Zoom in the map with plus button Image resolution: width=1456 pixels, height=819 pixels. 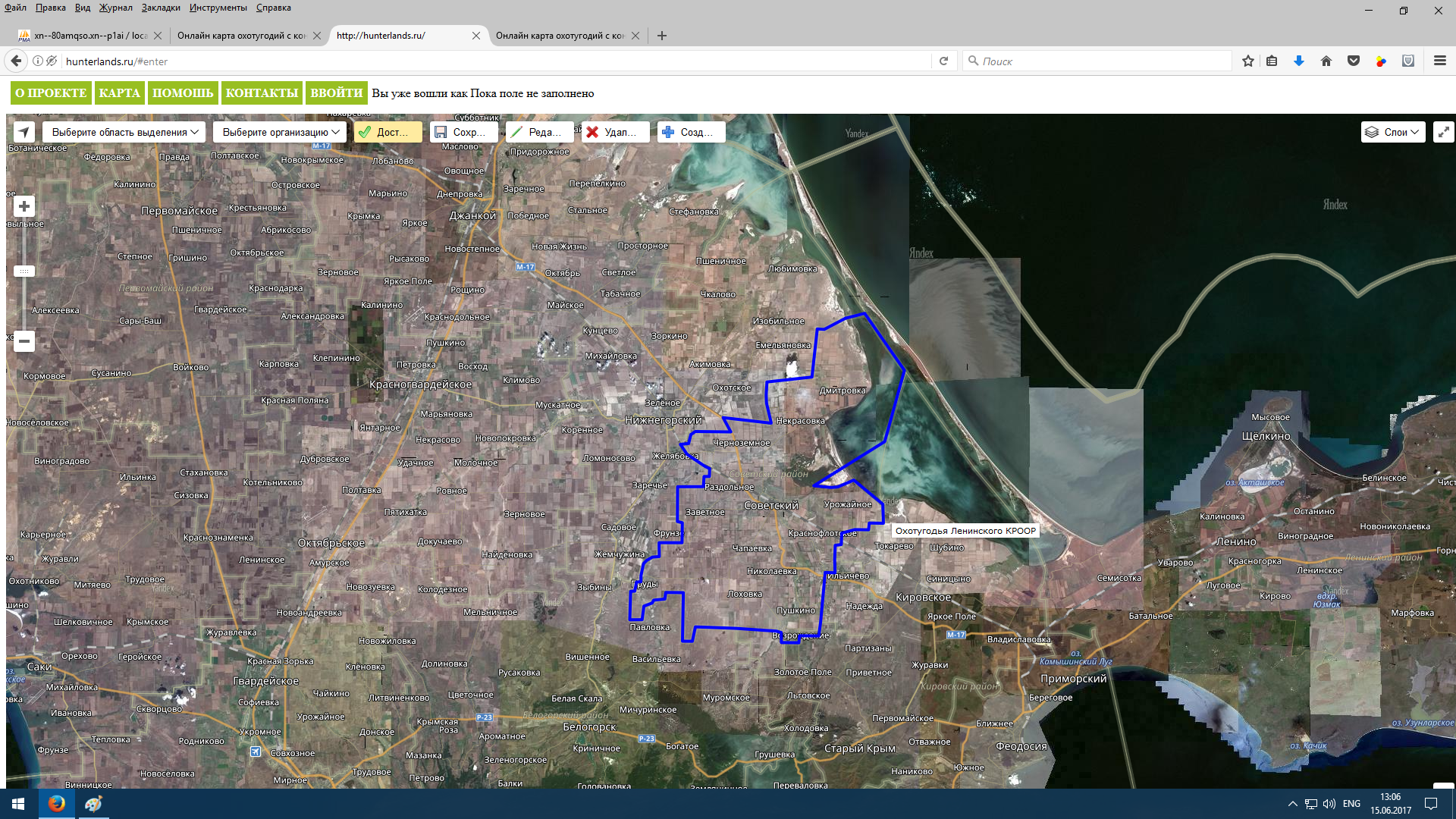pyautogui.click(x=24, y=206)
